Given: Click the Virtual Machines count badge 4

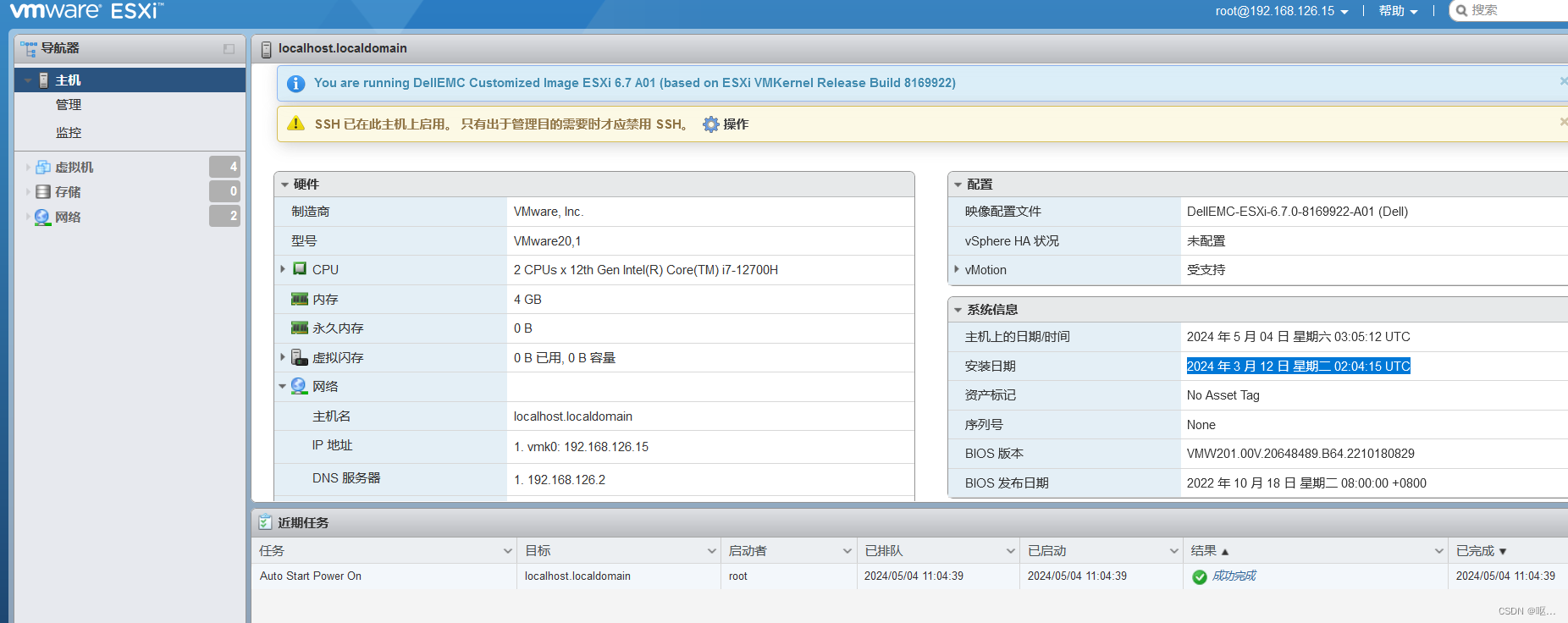Looking at the screenshot, I should [x=225, y=167].
